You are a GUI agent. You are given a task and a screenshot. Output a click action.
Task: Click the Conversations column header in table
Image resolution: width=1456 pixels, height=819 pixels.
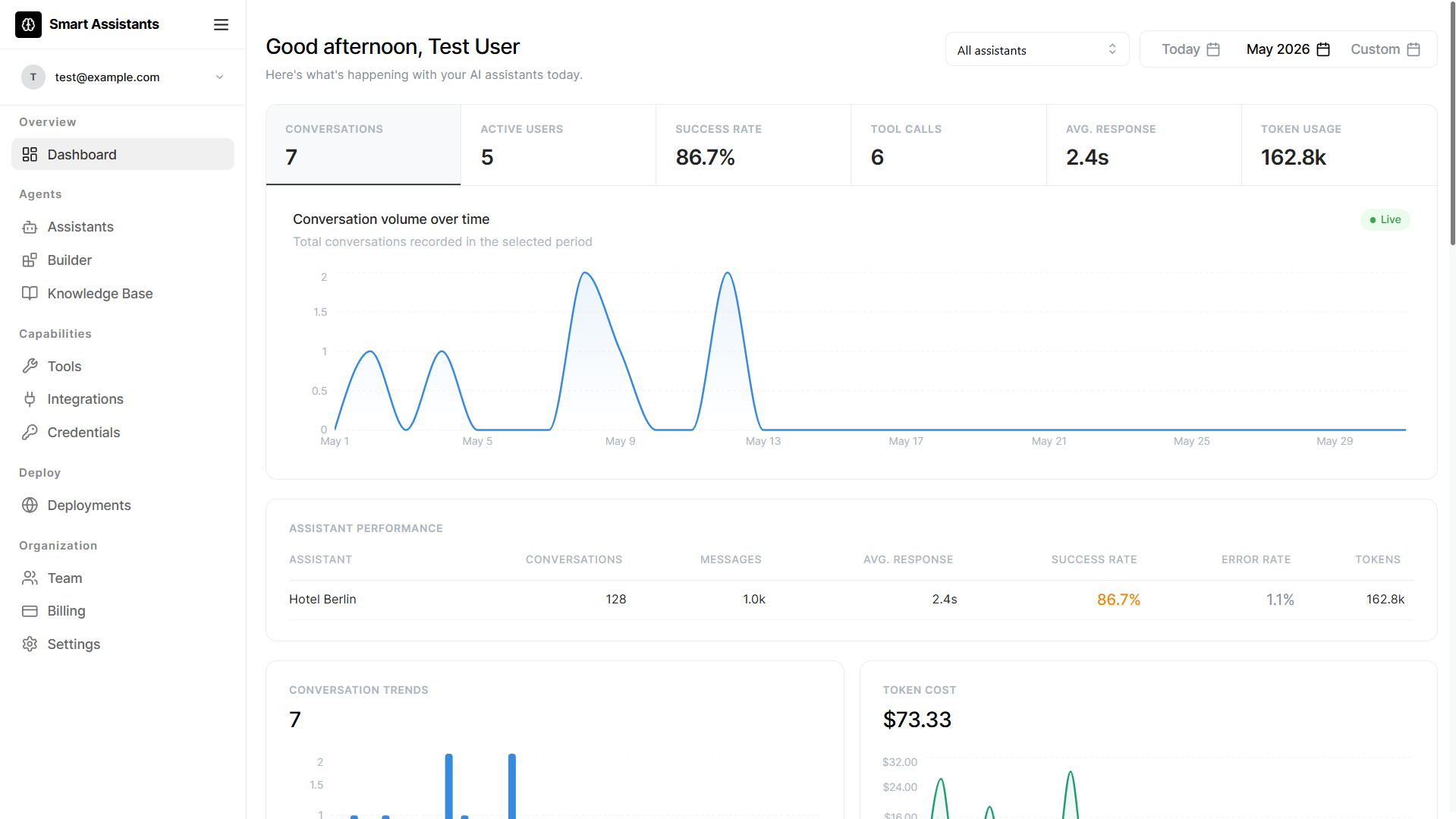coord(574,559)
